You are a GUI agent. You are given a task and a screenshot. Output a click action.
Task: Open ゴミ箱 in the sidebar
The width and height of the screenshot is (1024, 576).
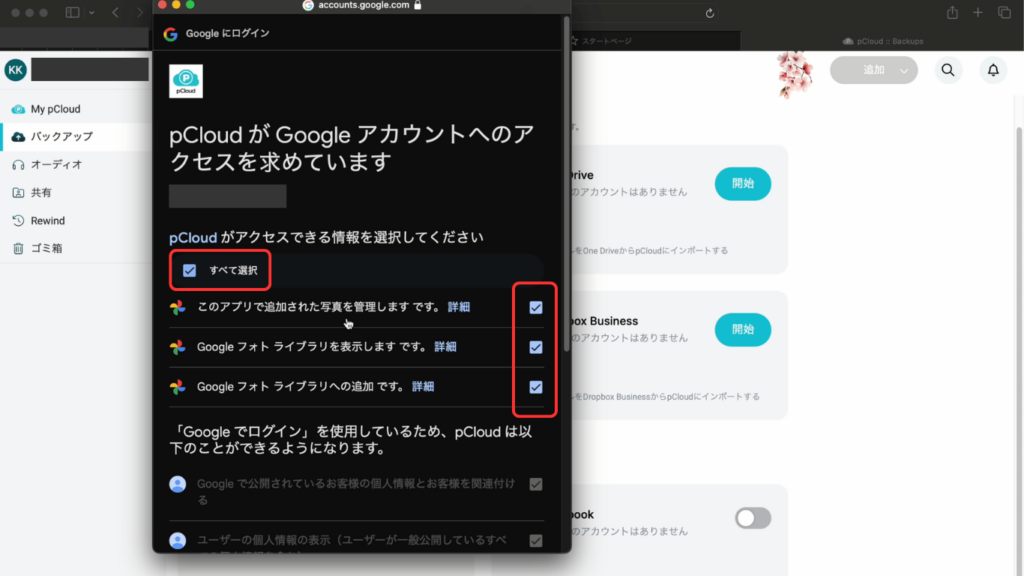pyautogui.click(x=46, y=248)
